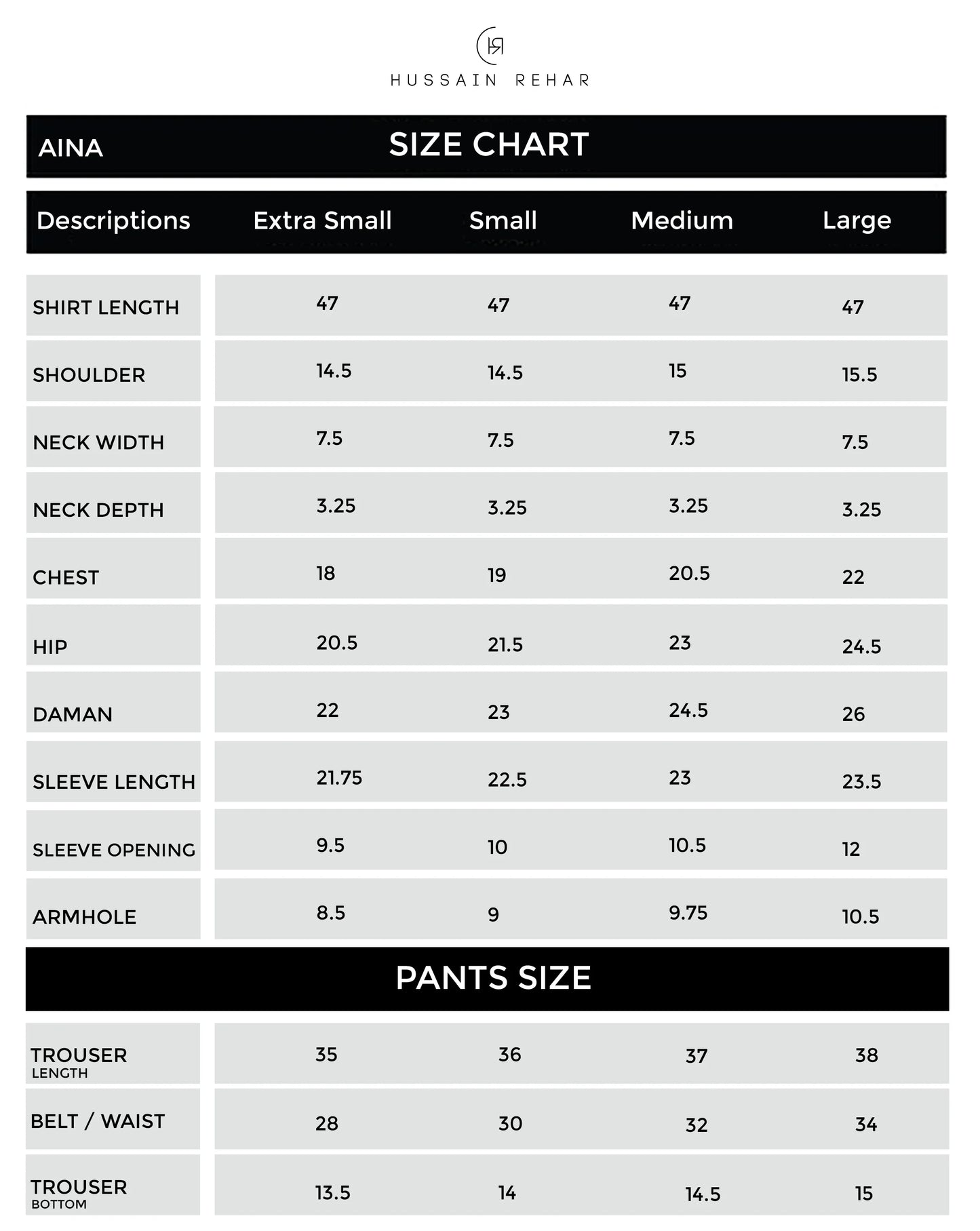Click the Extra Small sleeve length 21.75
The width and height of the screenshot is (980, 1231).
click(339, 778)
